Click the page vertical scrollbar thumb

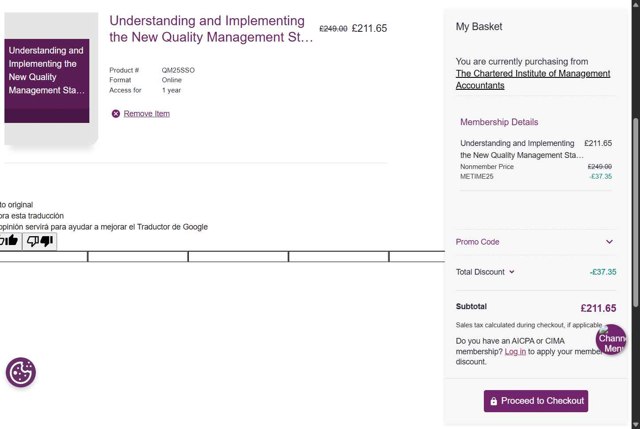tap(636, 212)
